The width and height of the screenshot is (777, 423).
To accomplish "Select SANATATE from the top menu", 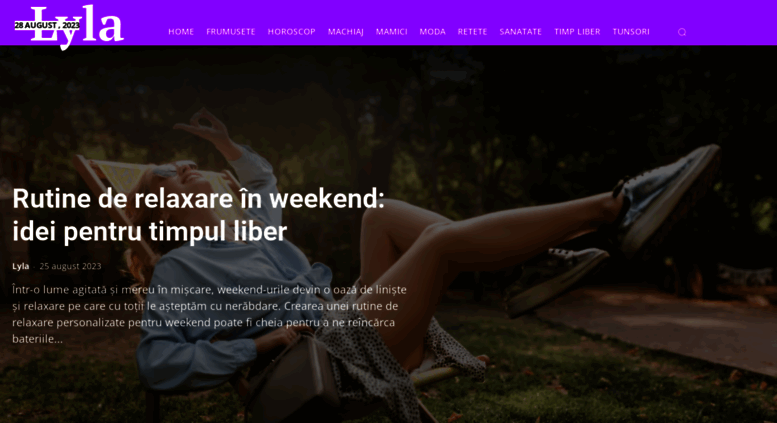I will click(x=520, y=32).
